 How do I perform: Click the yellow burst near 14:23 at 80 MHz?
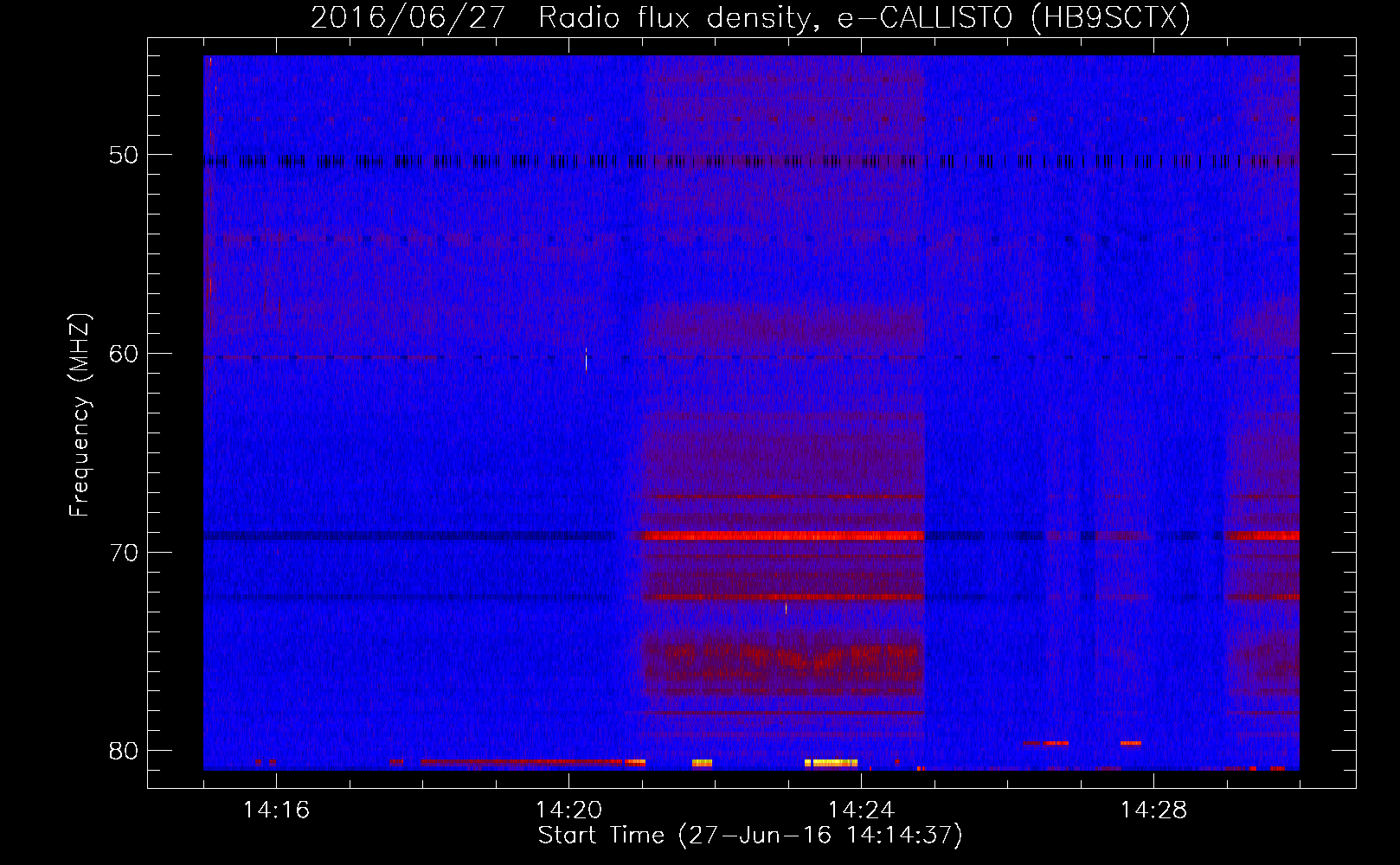832,763
